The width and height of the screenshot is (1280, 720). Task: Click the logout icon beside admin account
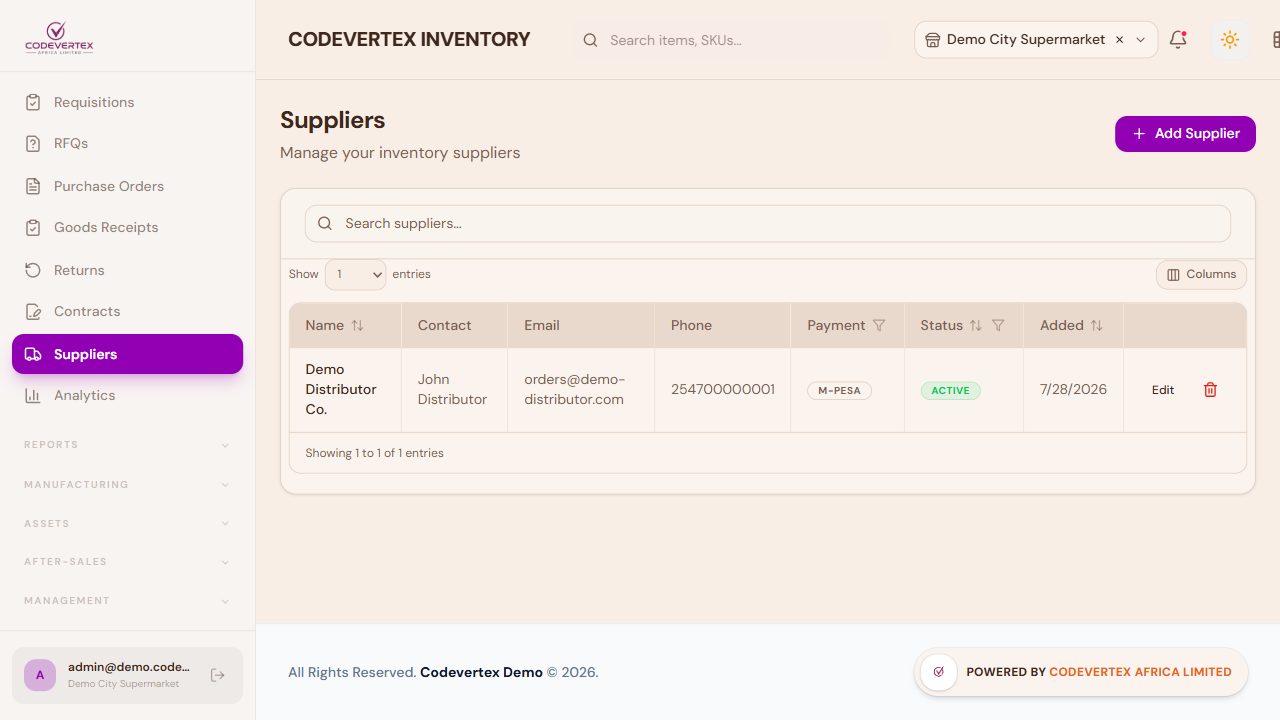(218, 675)
